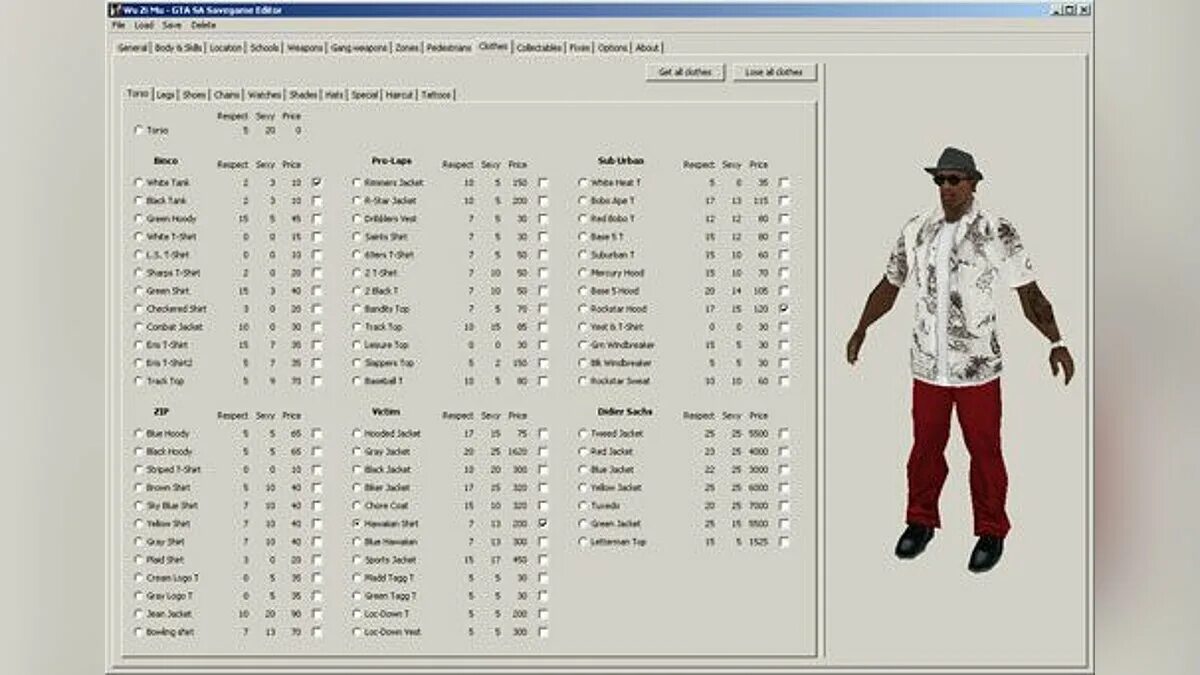Open the Hats sub-tab

(334, 95)
